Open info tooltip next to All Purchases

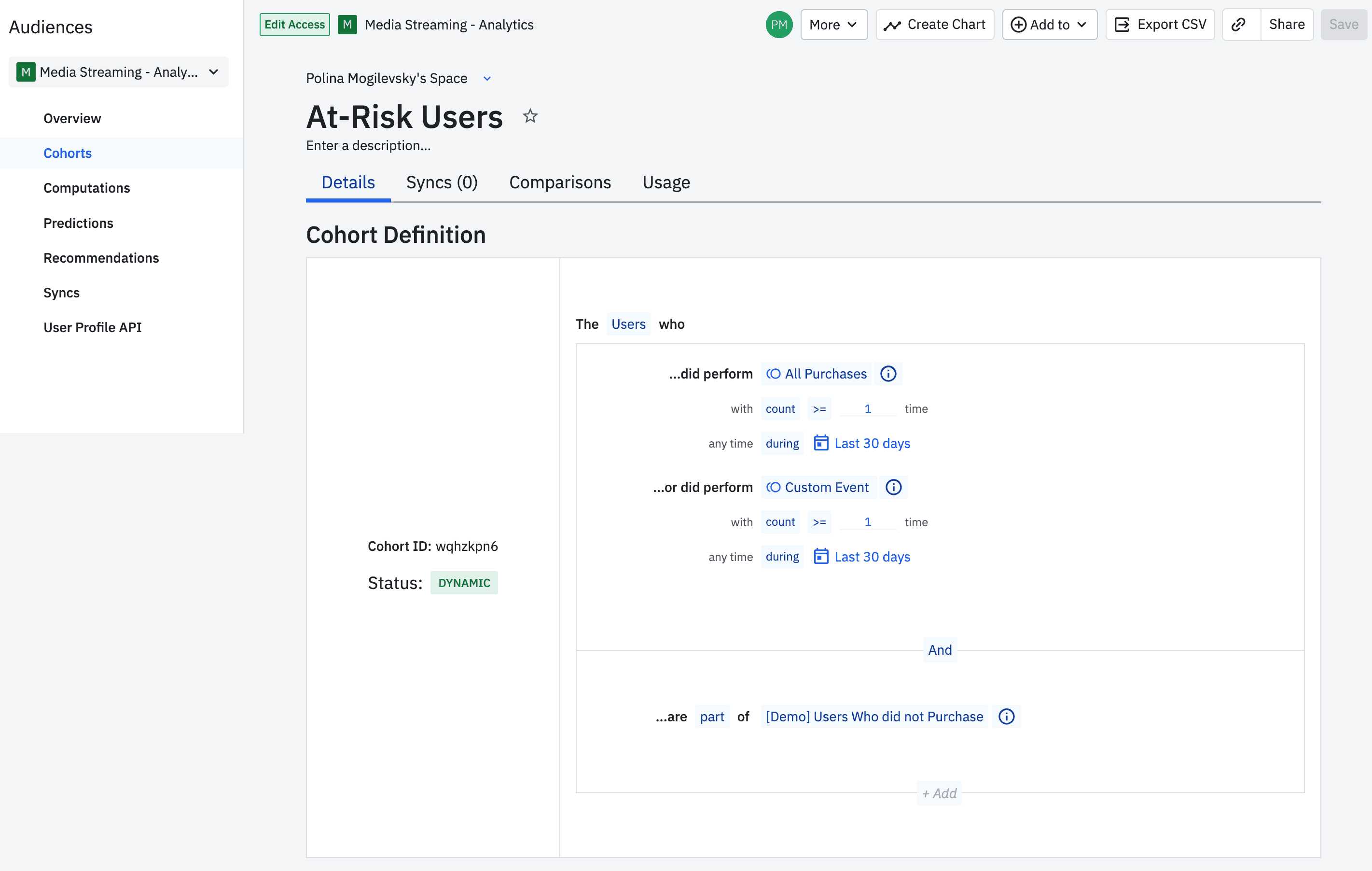click(887, 373)
